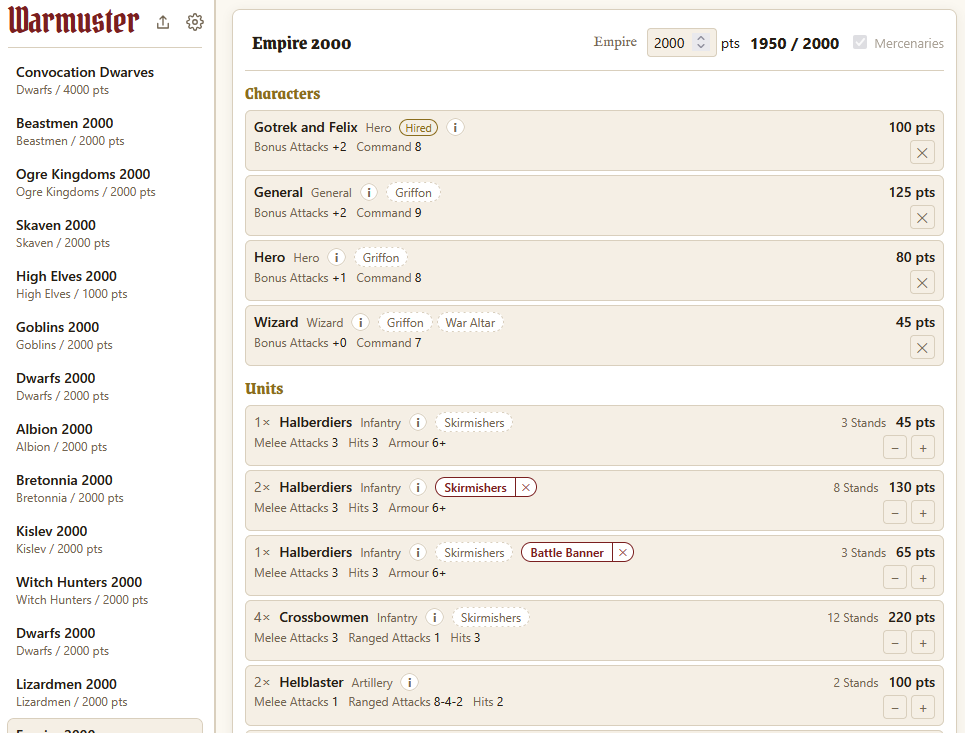The image size is (965, 733).
Task: Decrease 45 pts Halberdiers count
Action: pyautogui.click(x=895, y=448)
